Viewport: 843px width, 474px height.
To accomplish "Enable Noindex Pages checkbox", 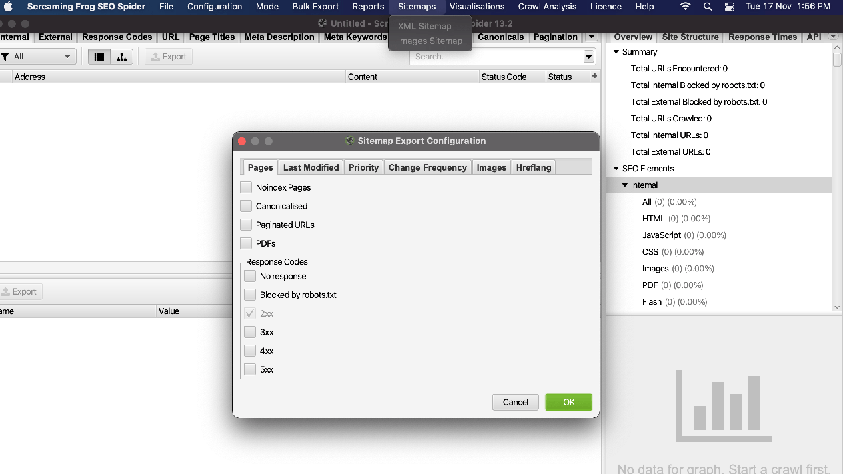I will click(246, 188).
